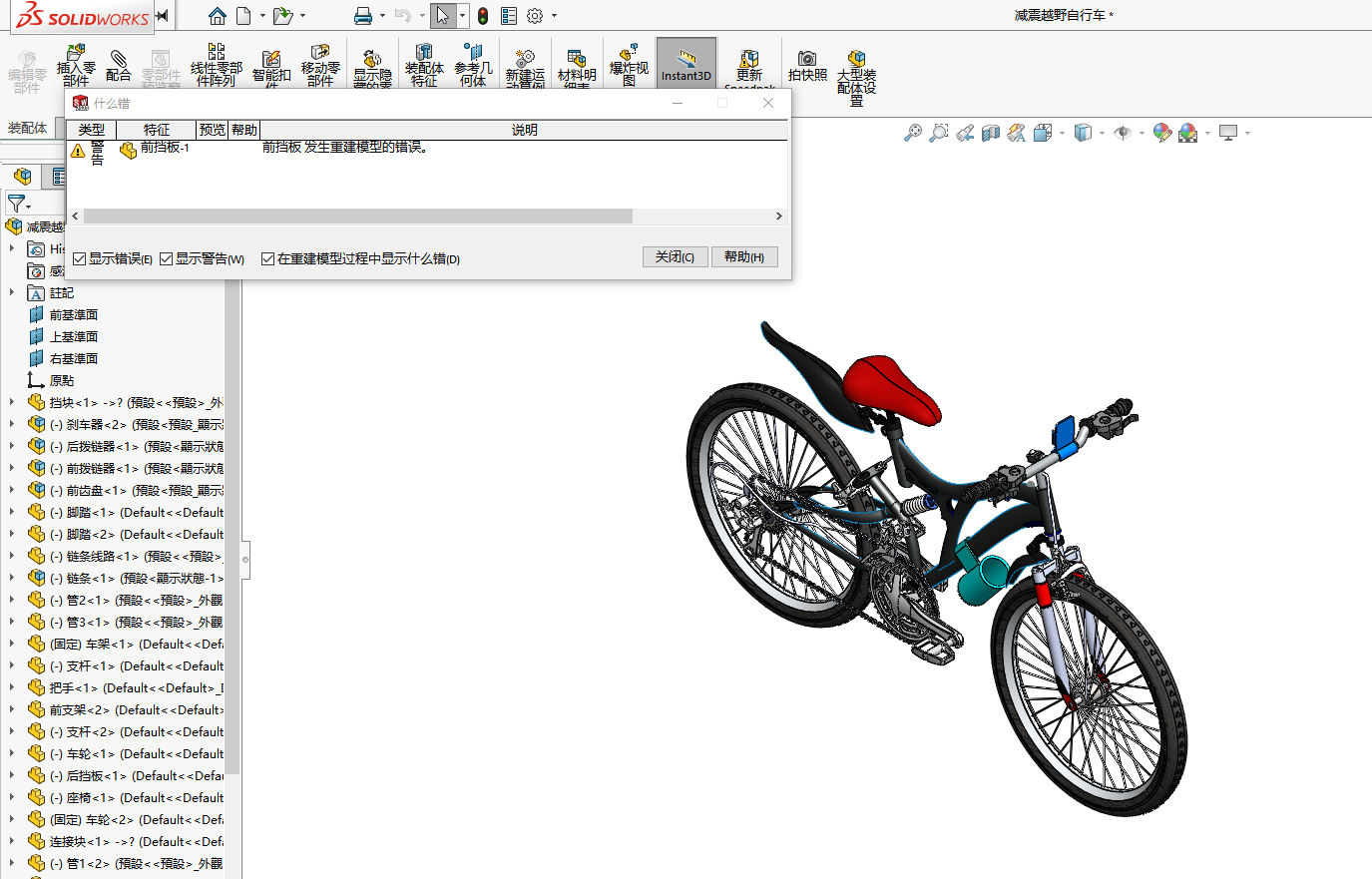Take a snapshot with 拍快照 camera tool
This screenshot has width=1372, height=879.
point(807,66)
